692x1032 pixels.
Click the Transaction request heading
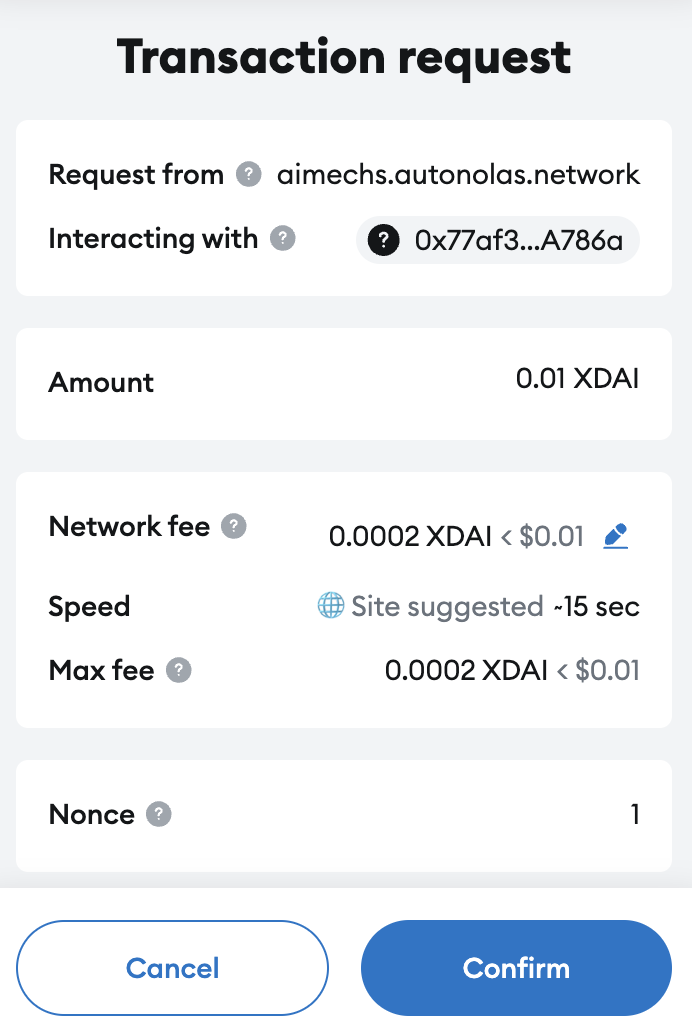tap(344, 58)
